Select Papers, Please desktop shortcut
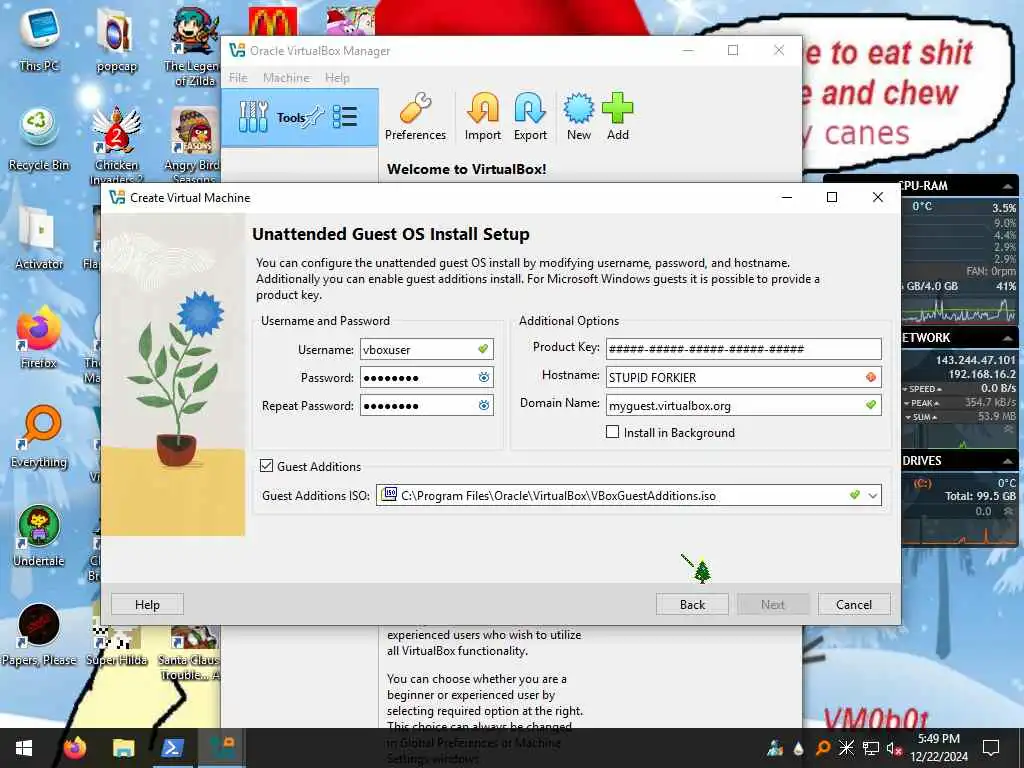The image size is (1024, 768). pyautogui.click(x=39, y=636)
